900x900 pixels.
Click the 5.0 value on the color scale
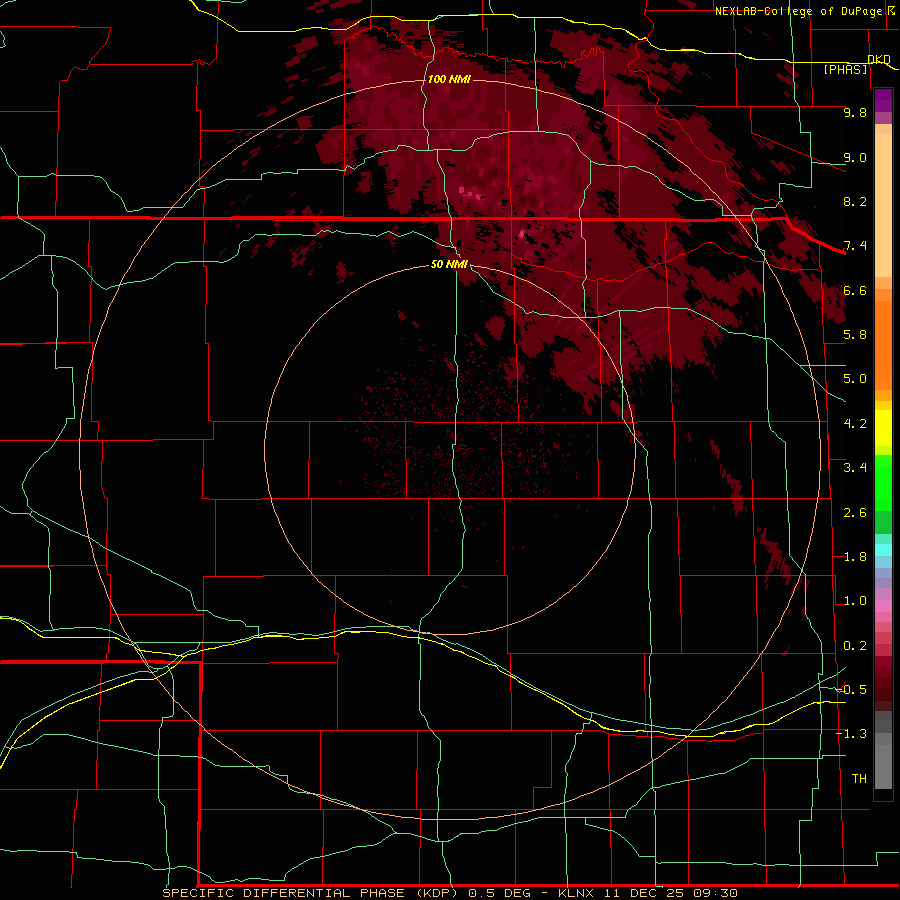click(x=855, y=379)
